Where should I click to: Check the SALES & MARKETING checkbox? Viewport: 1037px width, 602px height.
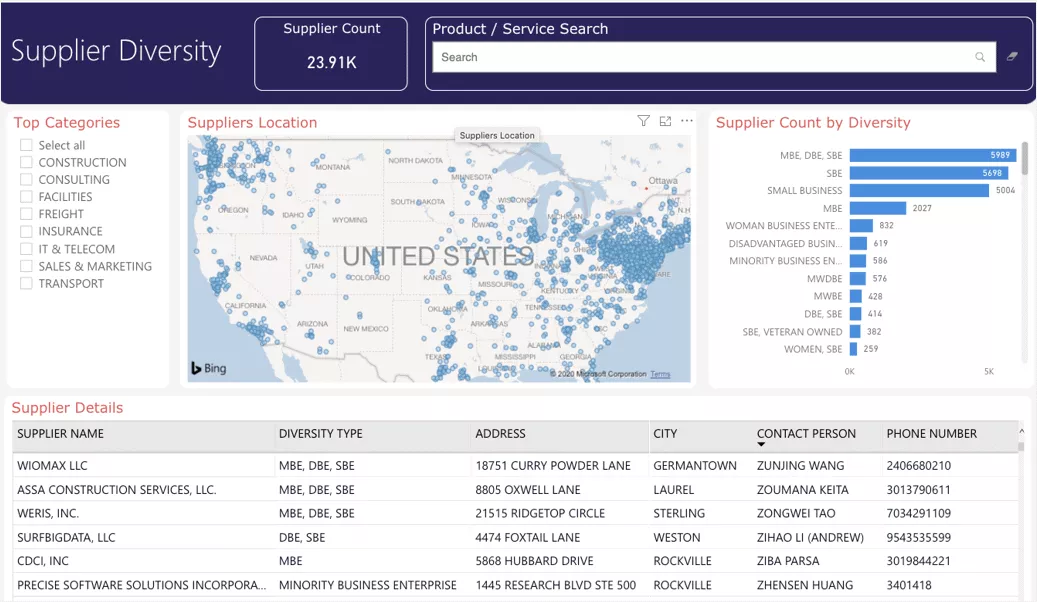tap(25, 266)
